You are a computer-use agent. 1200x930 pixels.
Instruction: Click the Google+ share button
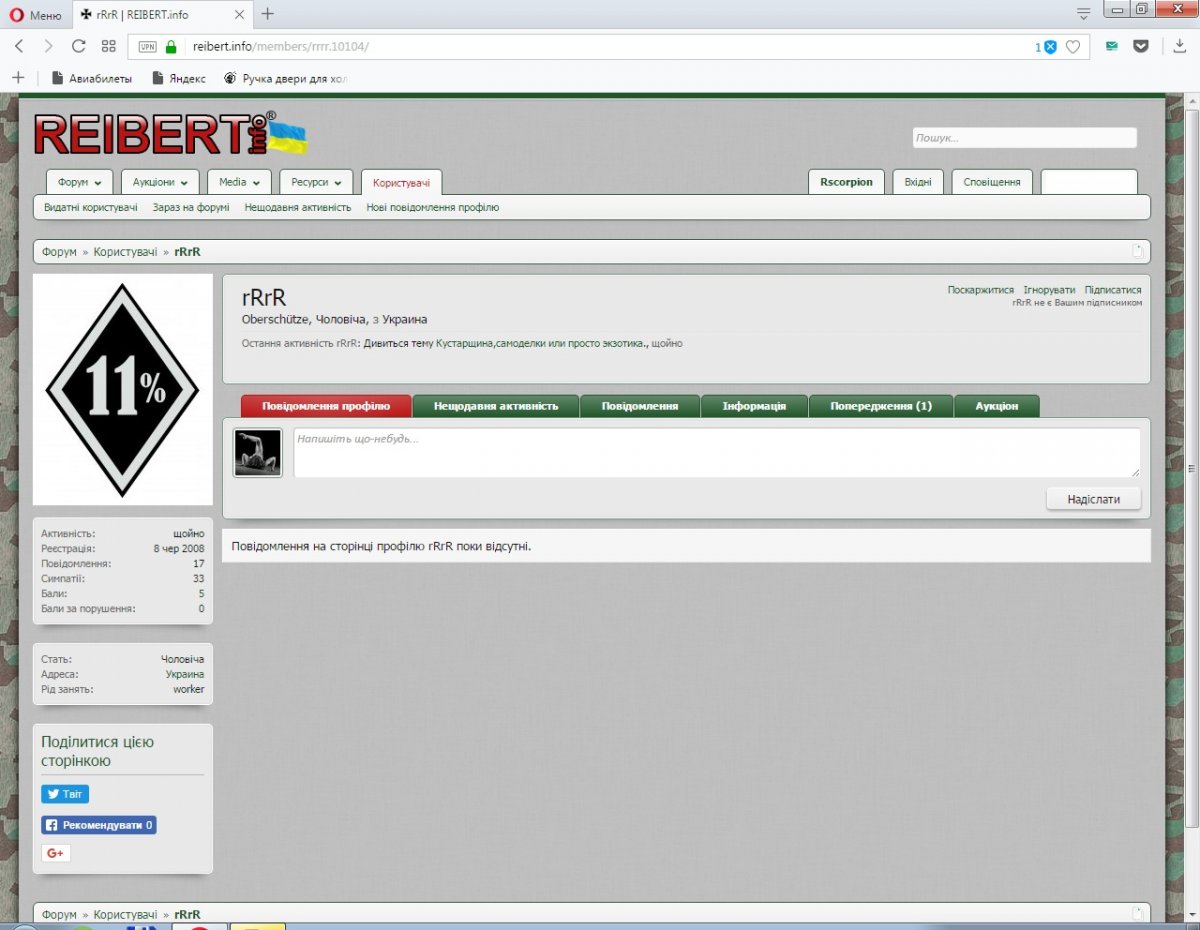click(x=56, y=853)
